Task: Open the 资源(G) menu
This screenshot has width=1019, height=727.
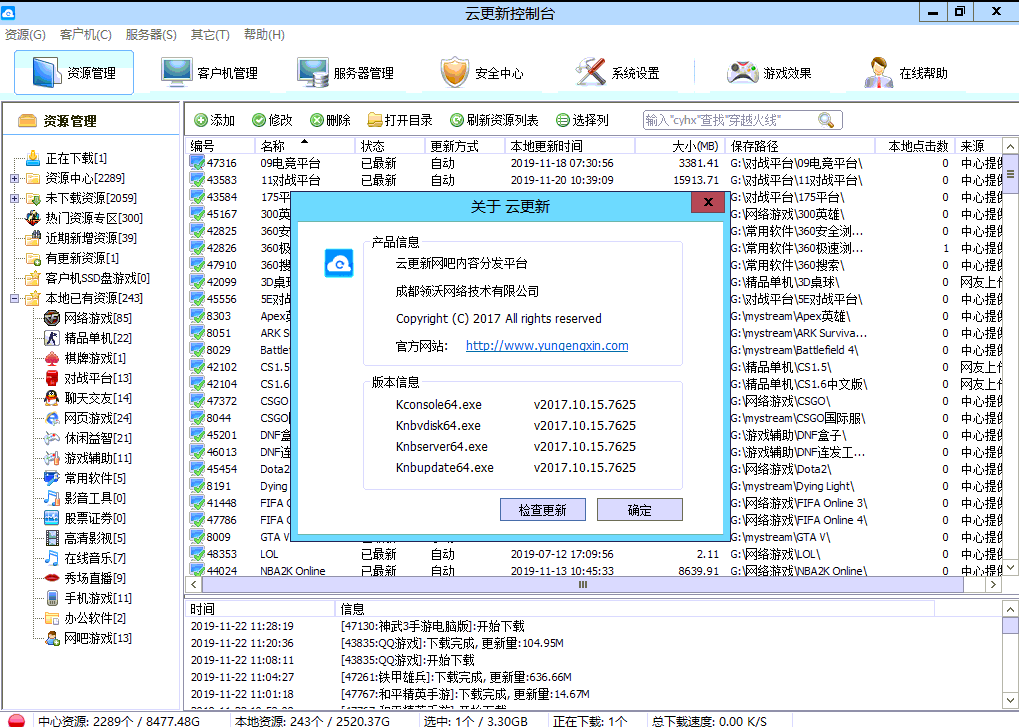Action: (x=25, y=34)
